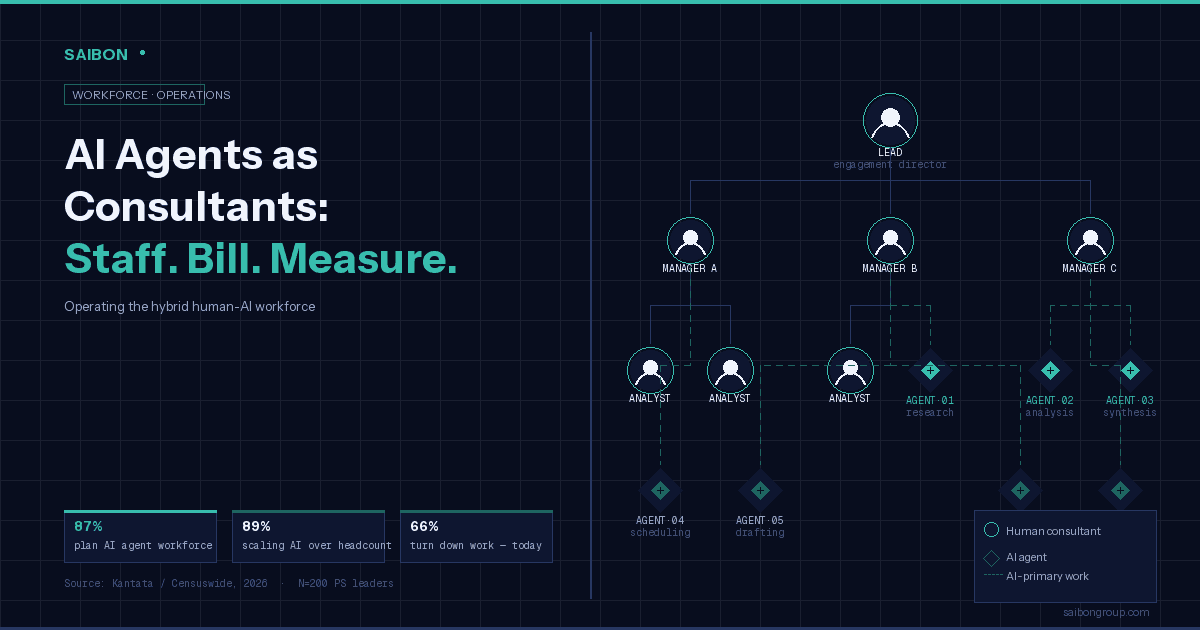Click the 'synthesis' caption under AGENT·03
This screenshot has height=630, width=1200.
1130,412
